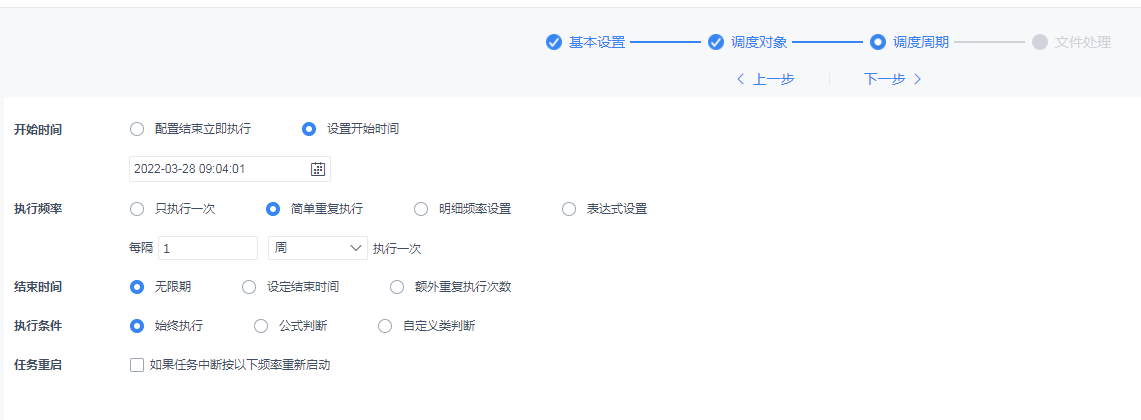Select 额外重复执行次数 radio option
The height and width of the screenshot is (420, 1141).
click(x=397, y=287)
